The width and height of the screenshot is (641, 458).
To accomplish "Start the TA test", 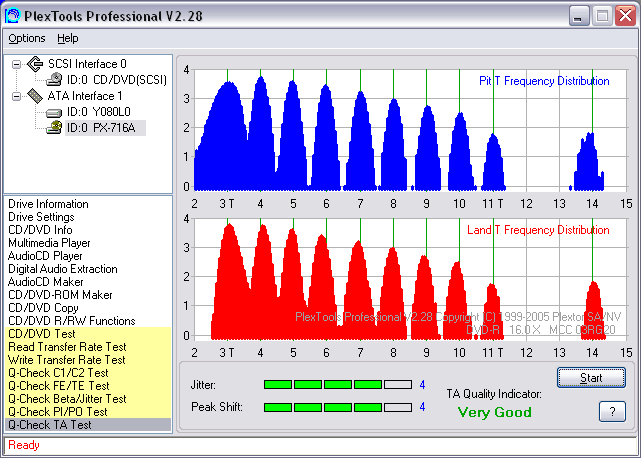I will coord(591,377).
